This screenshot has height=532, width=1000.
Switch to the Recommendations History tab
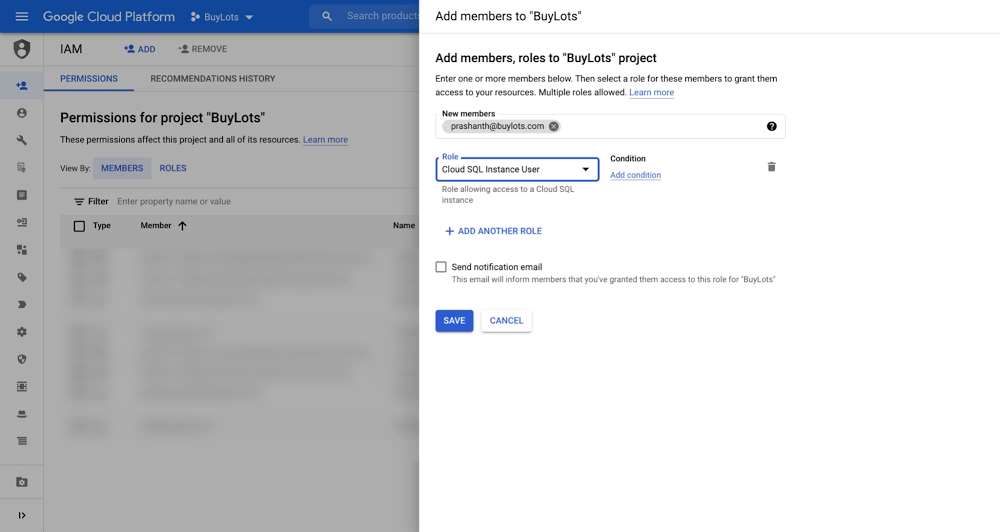click(212, 78)
